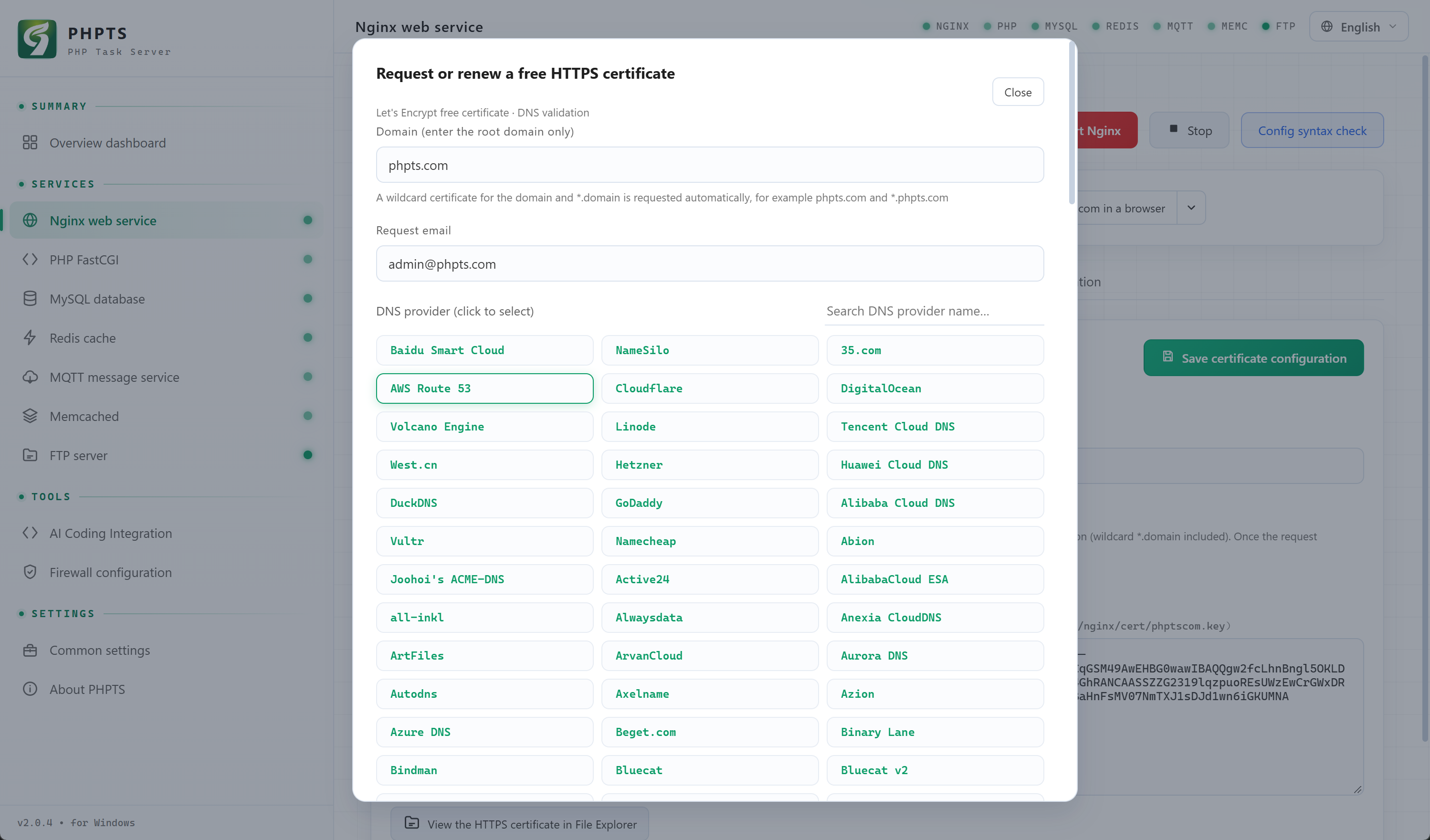The image size is (1430, 840).
Task: Open PHP FastCGI service page
Action: [166, 259]
